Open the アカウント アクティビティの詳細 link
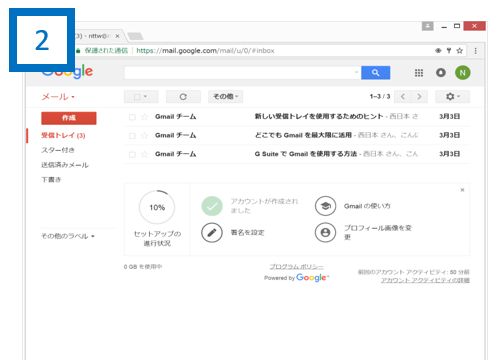This screenshot has width=500, height=360. [425, 280]
